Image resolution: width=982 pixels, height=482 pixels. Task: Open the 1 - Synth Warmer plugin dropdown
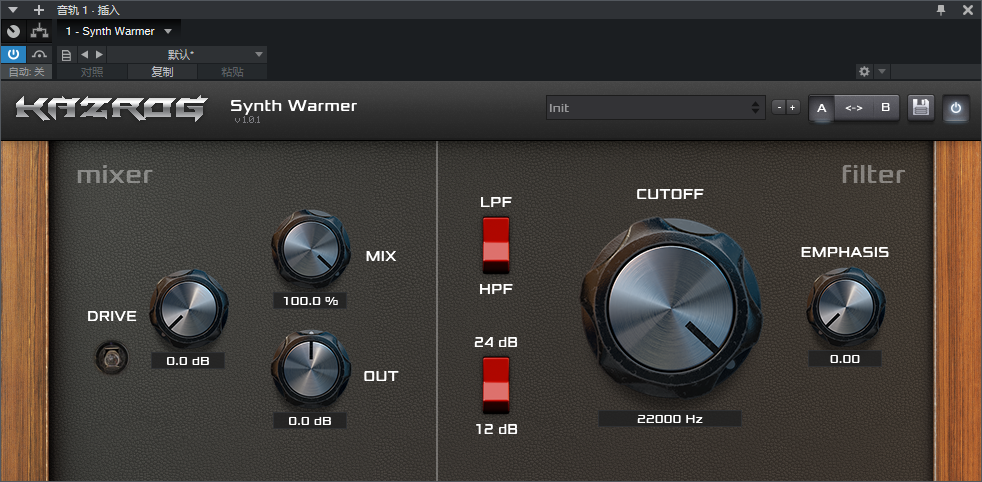pyautogui.click(x=119, y=31)
